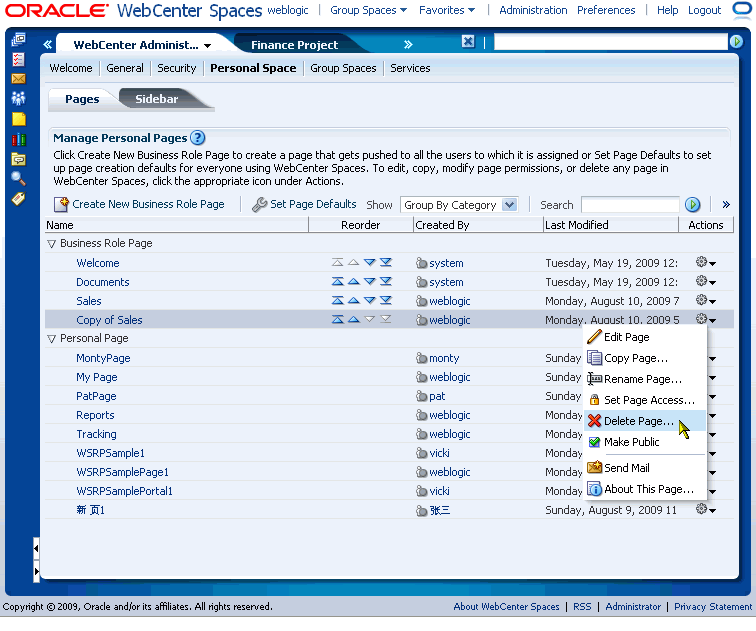This screenshot has height=631, width=756.
Task: Close the Finance Project tab with X
Action: click(468, 41)
